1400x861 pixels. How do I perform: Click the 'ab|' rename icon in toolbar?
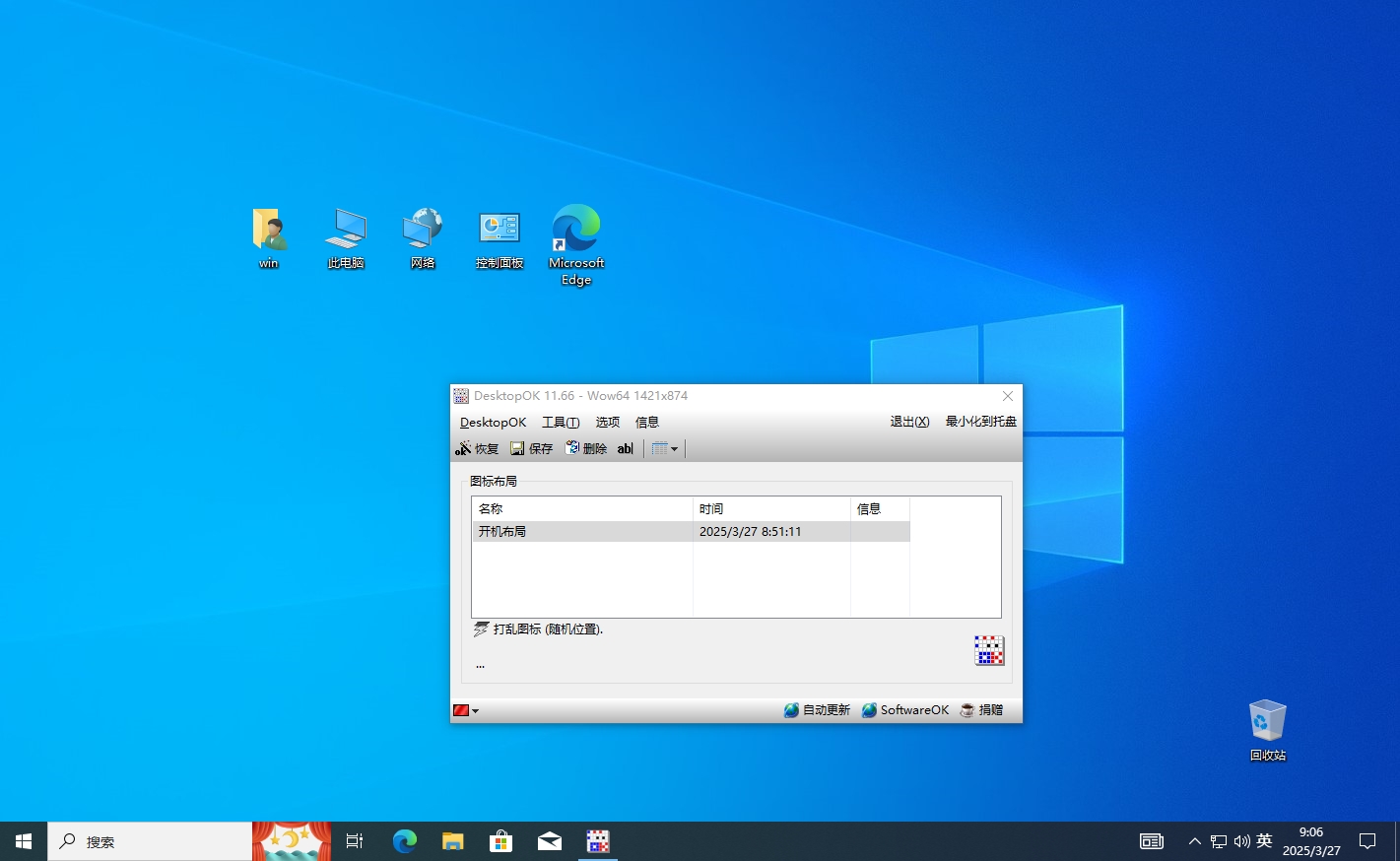[x=625, y=448]
